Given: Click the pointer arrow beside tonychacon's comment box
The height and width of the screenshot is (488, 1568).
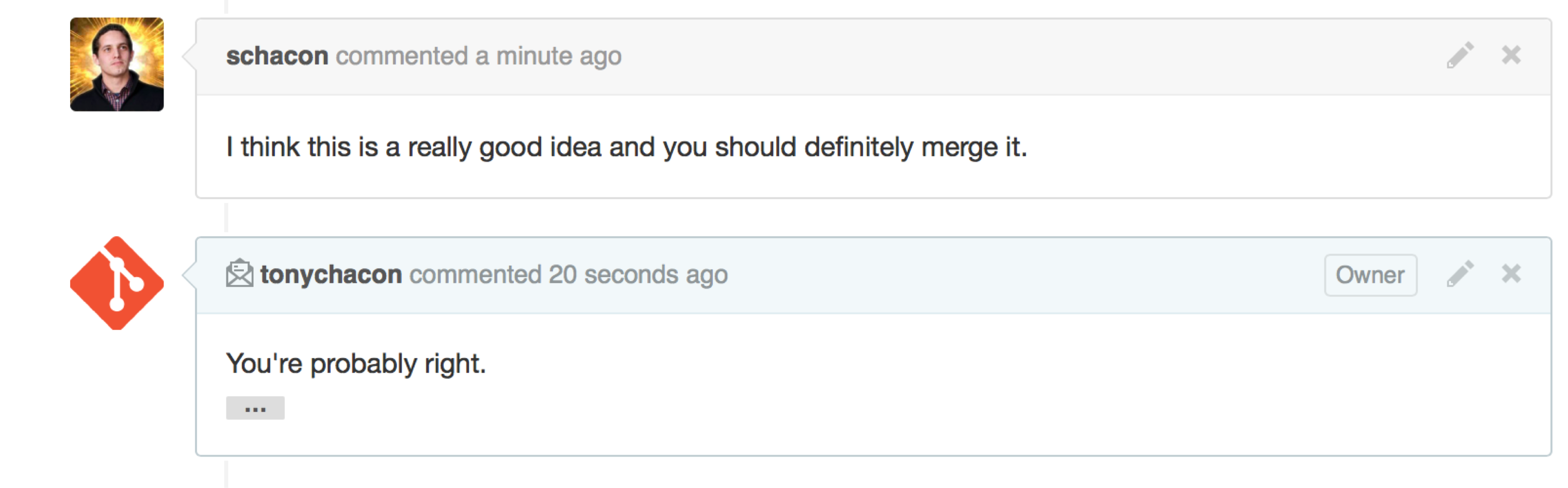Looking at the screenshot, I should point(189,275).
